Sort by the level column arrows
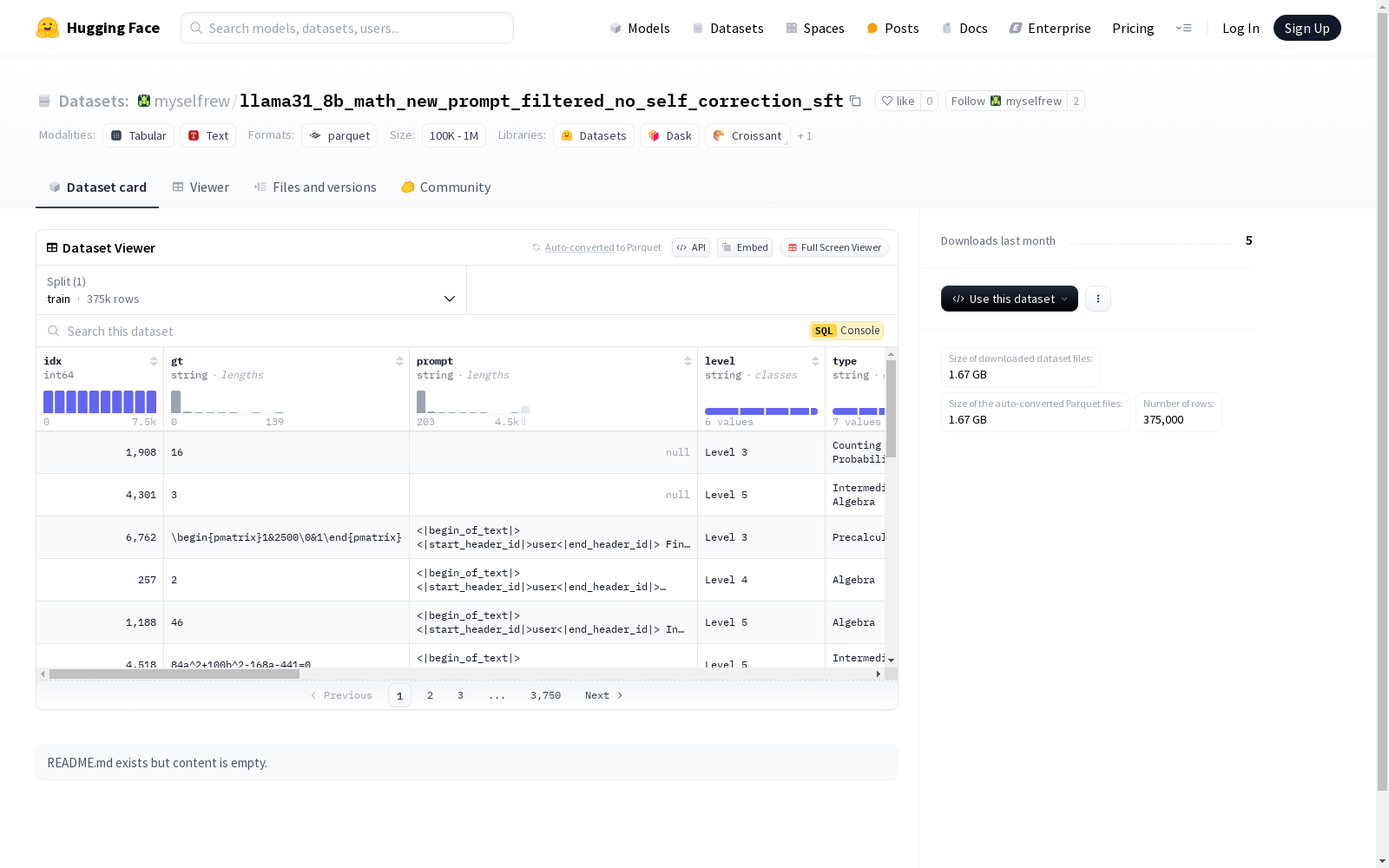This screenshot has height=868, width=1389. pyautogui.click(x=815, y=361)
